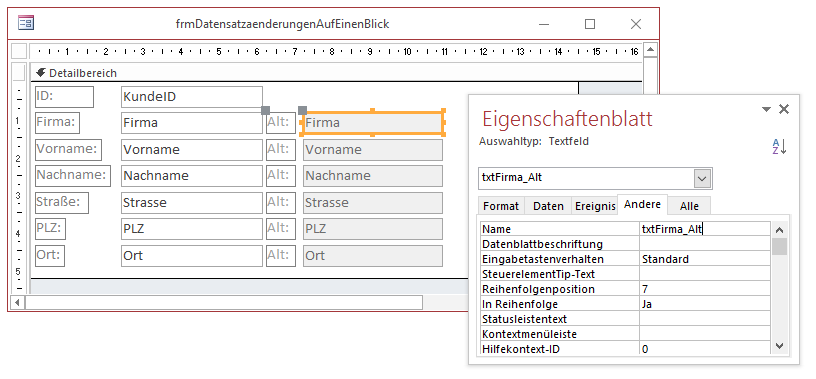Select the Ort: label

point(50,256)
